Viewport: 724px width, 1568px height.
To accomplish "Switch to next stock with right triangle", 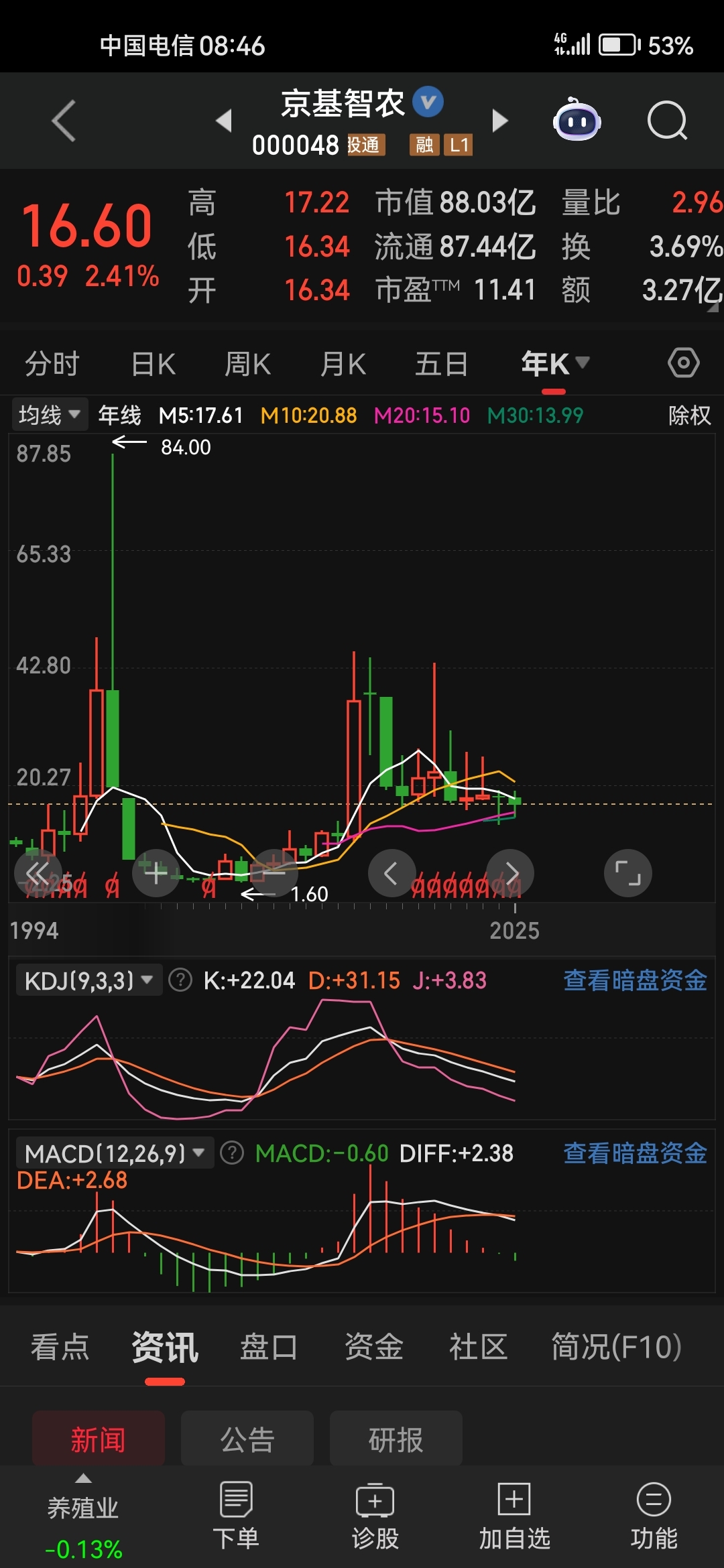I will click(500, 121).
